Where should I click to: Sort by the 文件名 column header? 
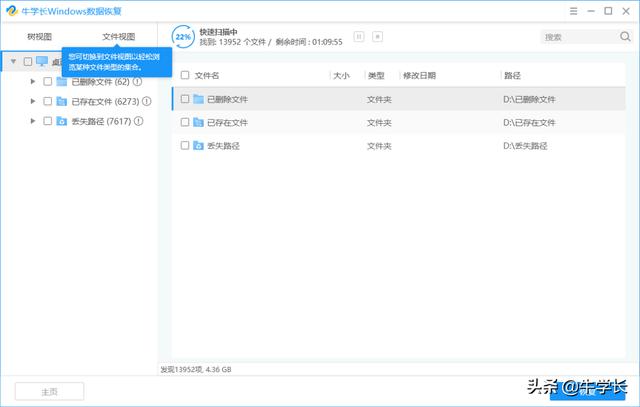pos(207,76)
